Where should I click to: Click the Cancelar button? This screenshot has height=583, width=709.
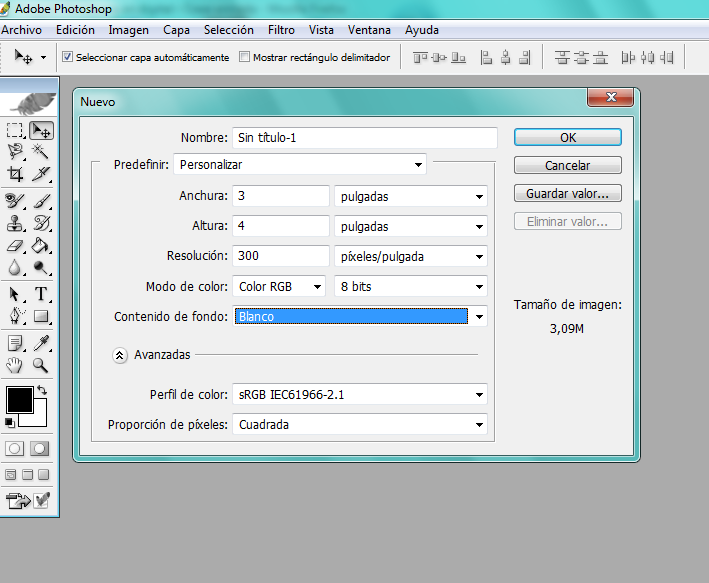coord(568,166)
